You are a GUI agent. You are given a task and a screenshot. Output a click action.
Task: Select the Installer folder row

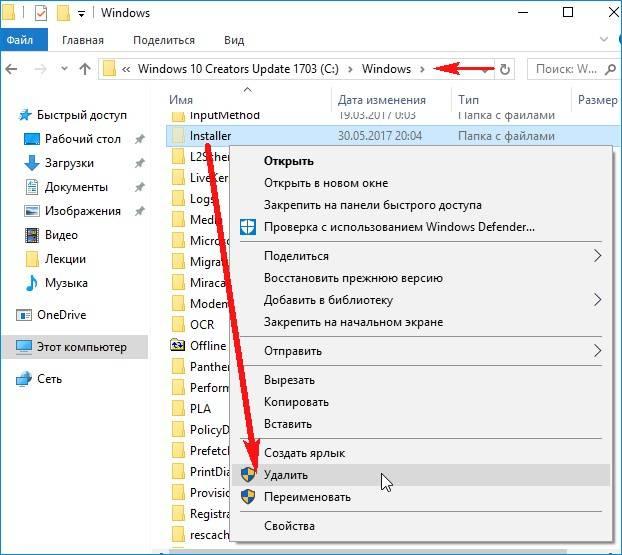coord(394,136)
